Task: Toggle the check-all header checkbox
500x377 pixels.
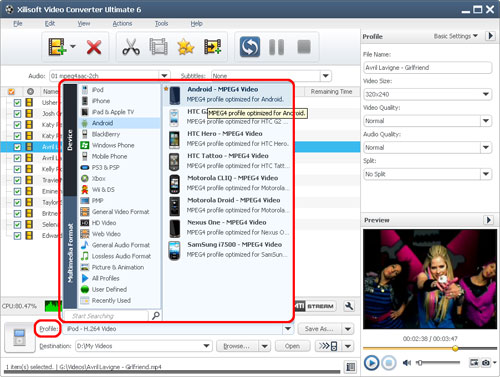Action: point(11,91)
